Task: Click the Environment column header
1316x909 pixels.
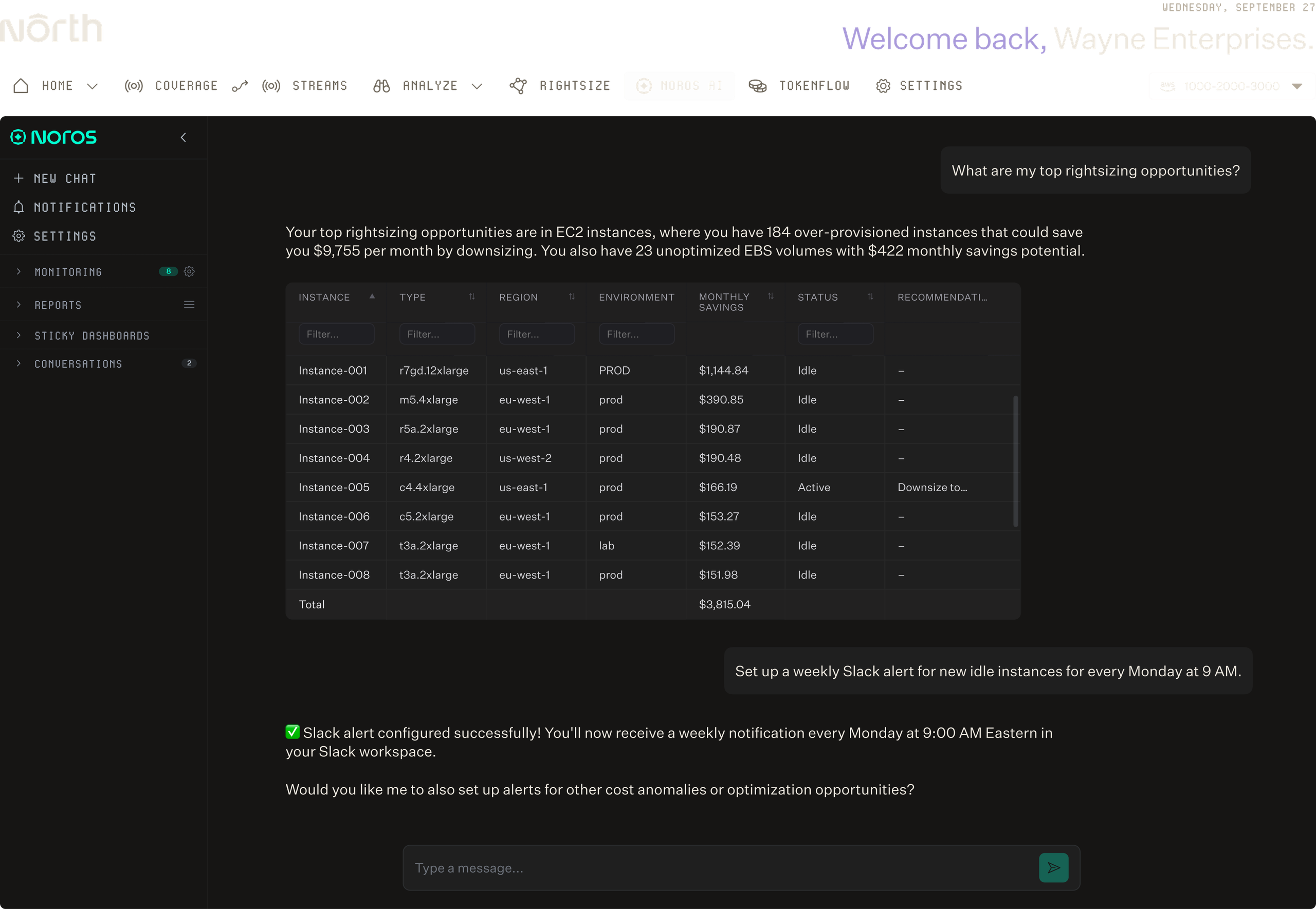Action: coord(636,298)
